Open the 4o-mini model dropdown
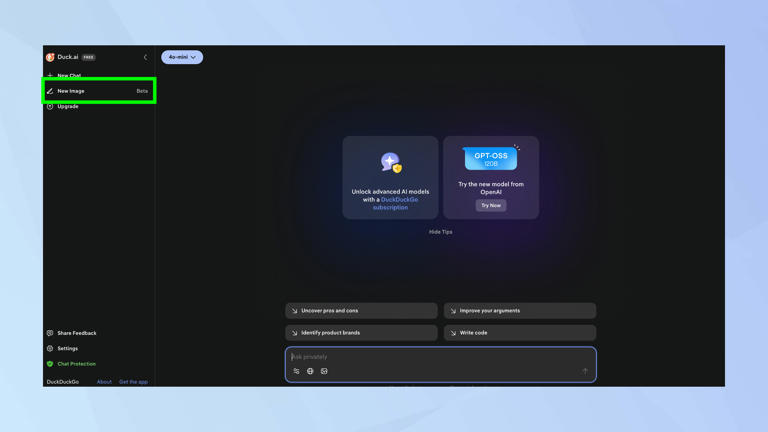 (x=182, y=57)
